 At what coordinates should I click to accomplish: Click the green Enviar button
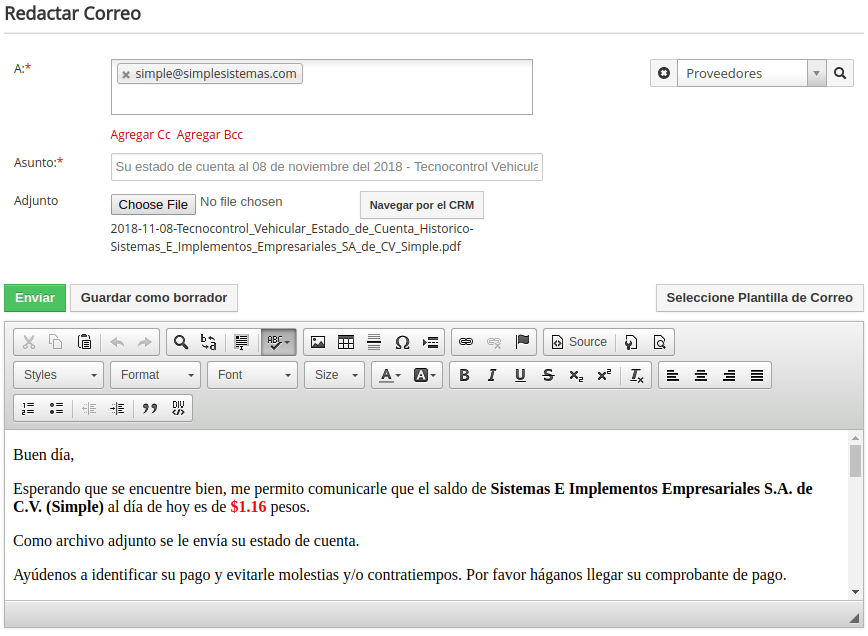(x=35, y=298)
